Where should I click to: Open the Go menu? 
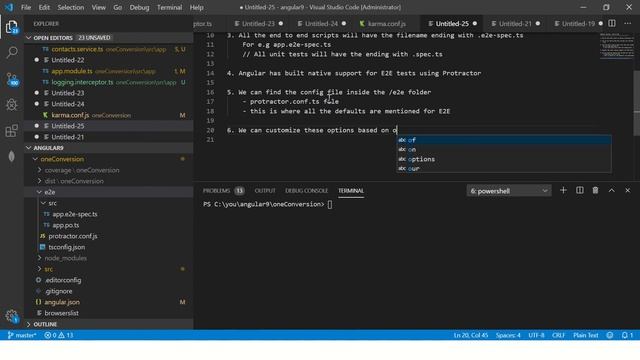(118, 7)
